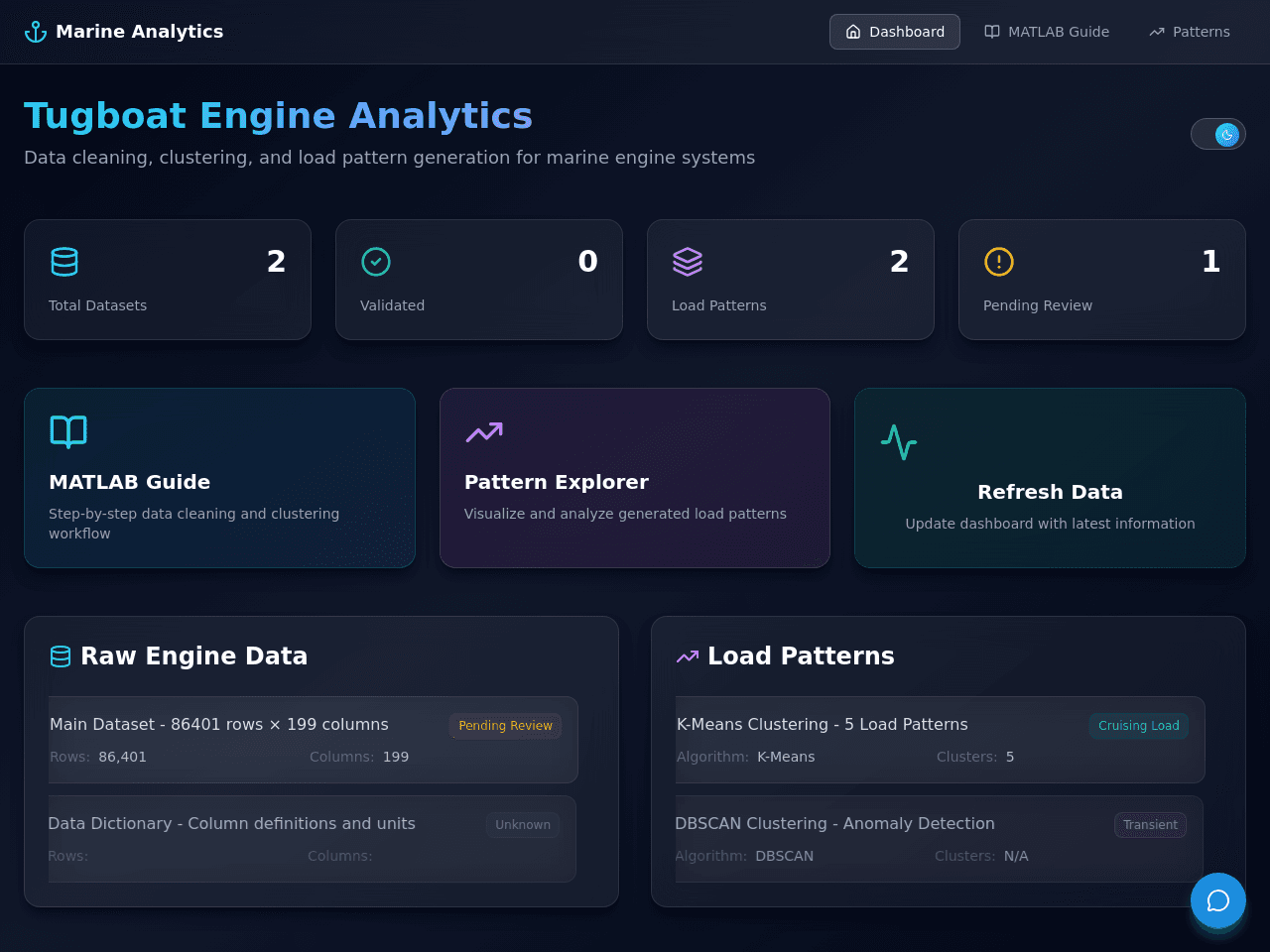Viewport: 1270px width, 952px height.
Task: Click the Pending Review alert icon
Action: pyautogui.click(x=999, y=262)
